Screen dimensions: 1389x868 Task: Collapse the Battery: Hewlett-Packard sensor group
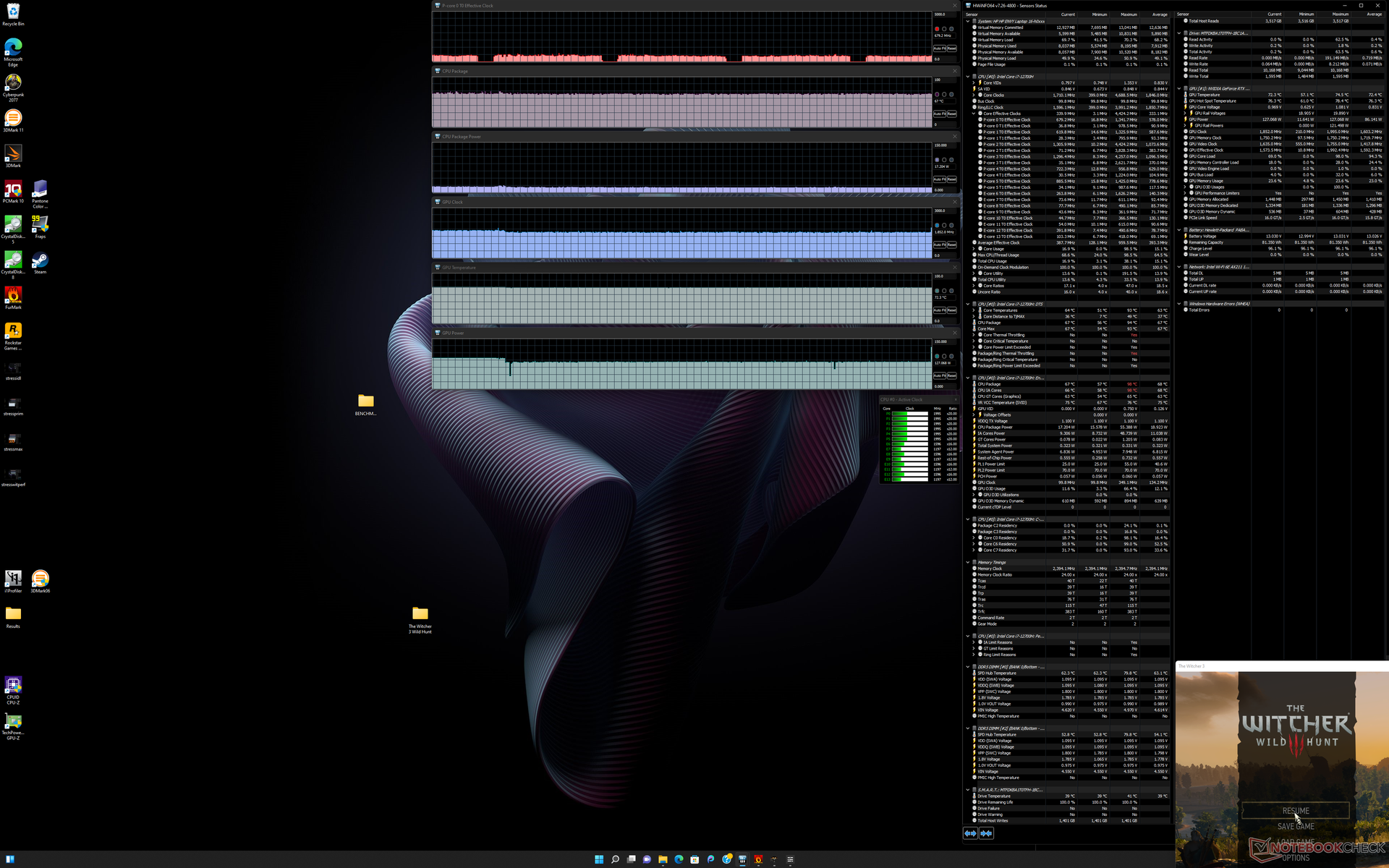coord(1179,230)
